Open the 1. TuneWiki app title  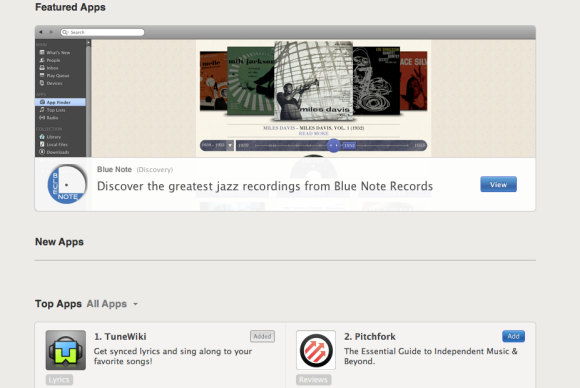tap(120, 337)
